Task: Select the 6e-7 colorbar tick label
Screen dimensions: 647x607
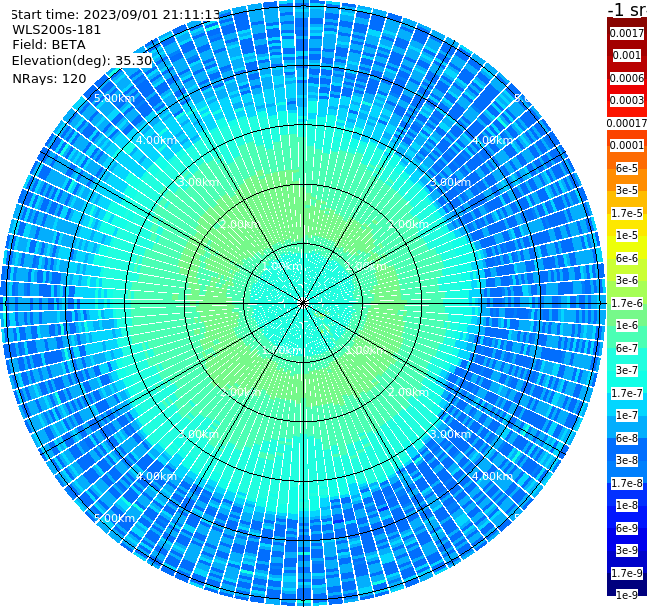Action: (x=627, y=348)
